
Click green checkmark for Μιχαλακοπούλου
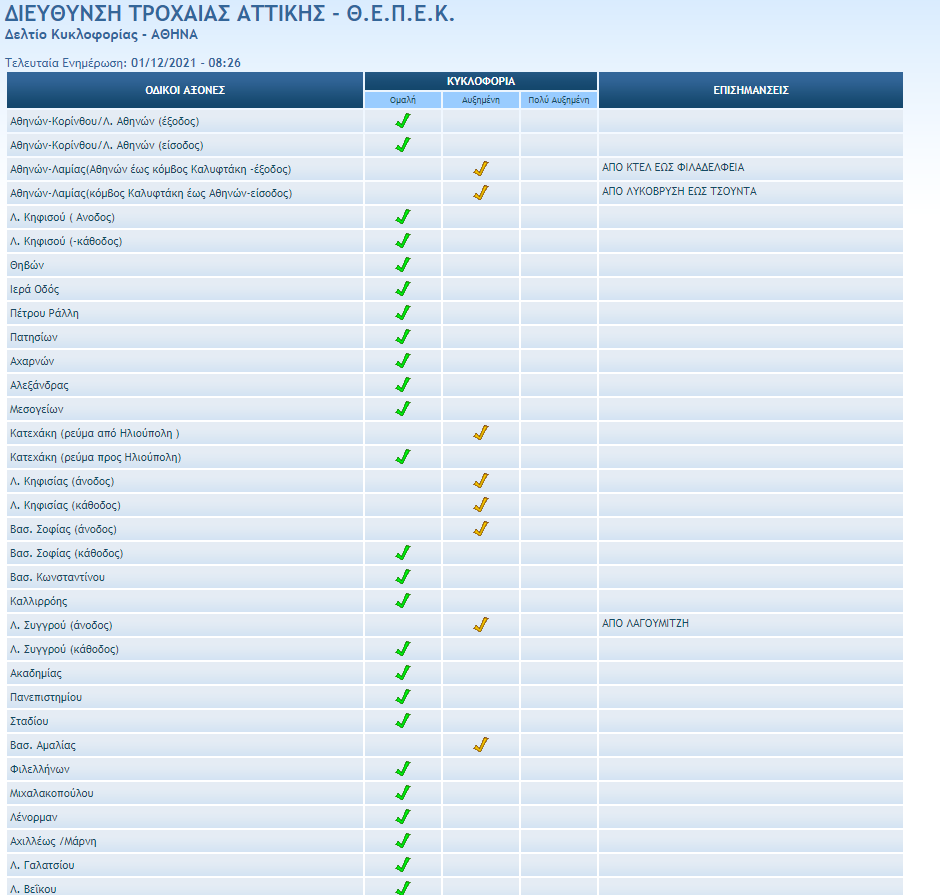pos(403,793)
